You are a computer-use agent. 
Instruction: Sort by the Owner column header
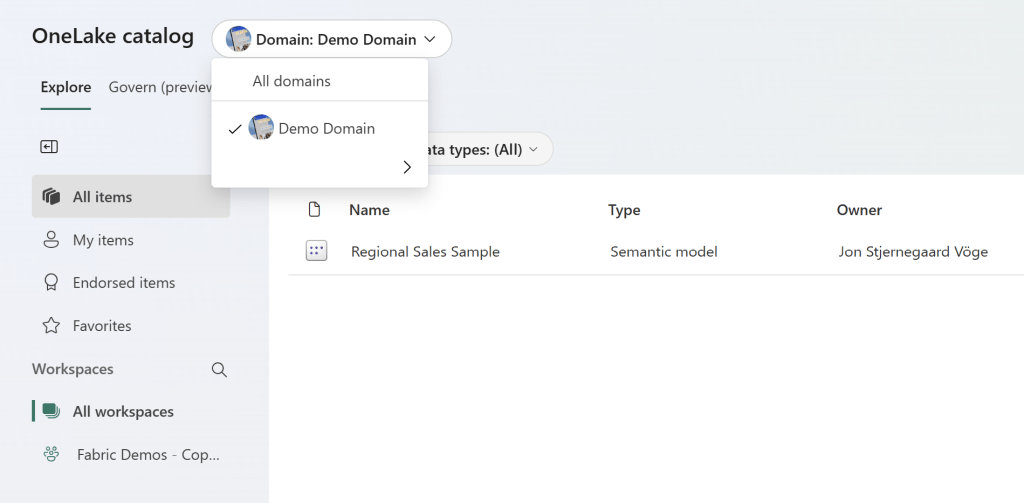(859, 210)
